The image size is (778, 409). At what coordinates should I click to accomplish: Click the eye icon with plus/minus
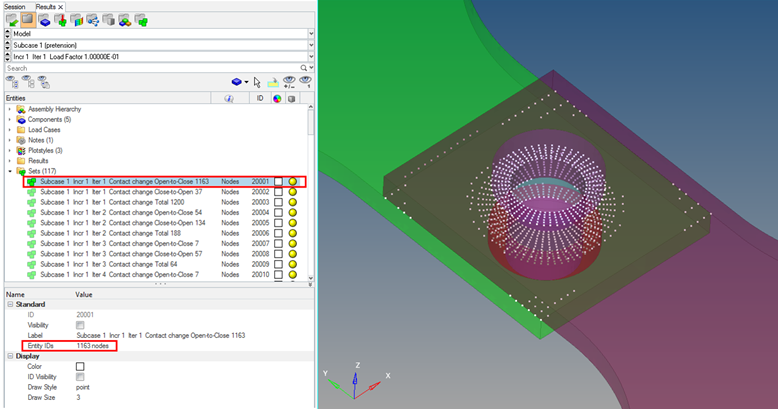point(287,82)
